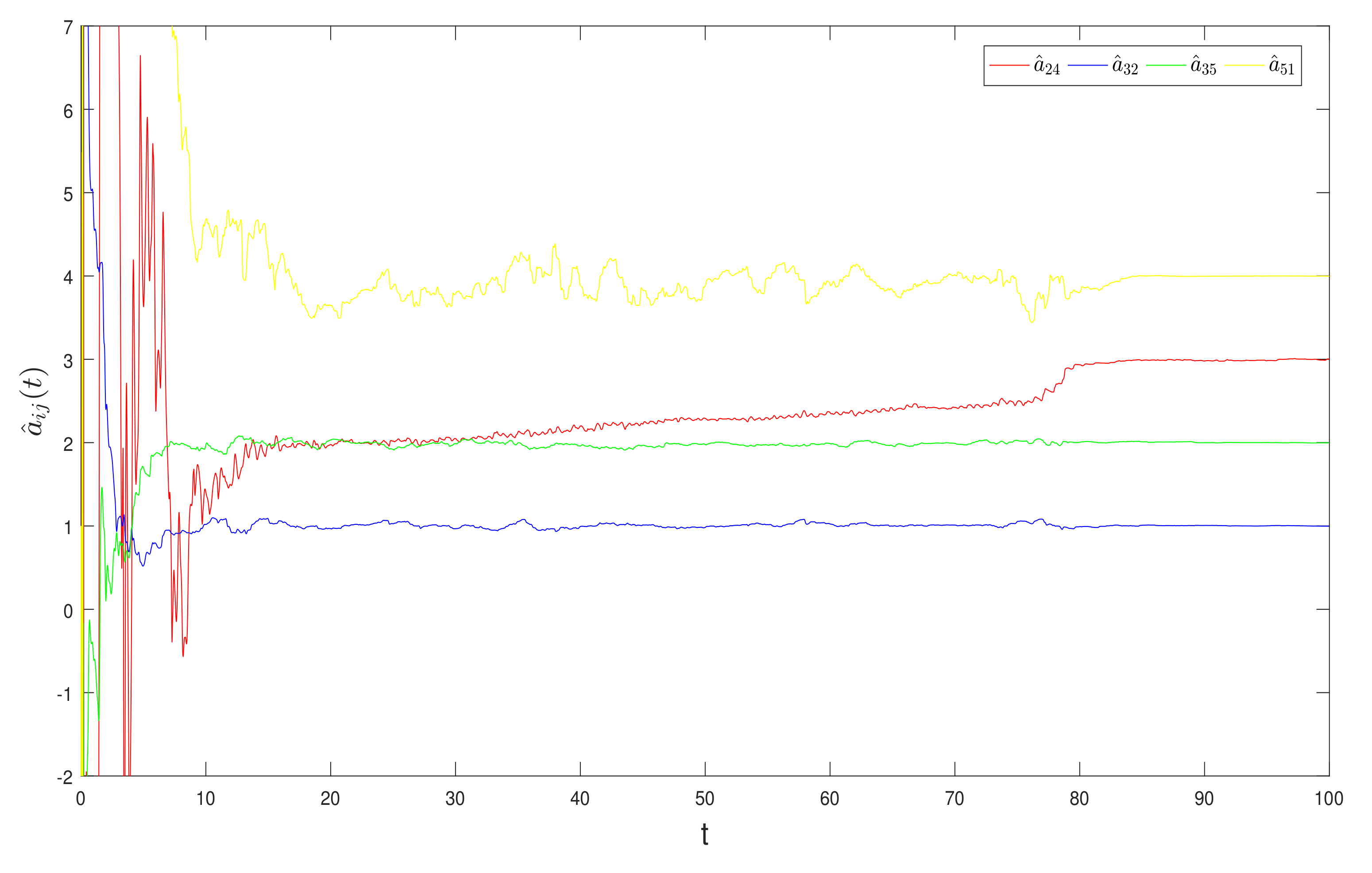
Task: Click the blue â32 legend line sample
Action: point(1087,66)
